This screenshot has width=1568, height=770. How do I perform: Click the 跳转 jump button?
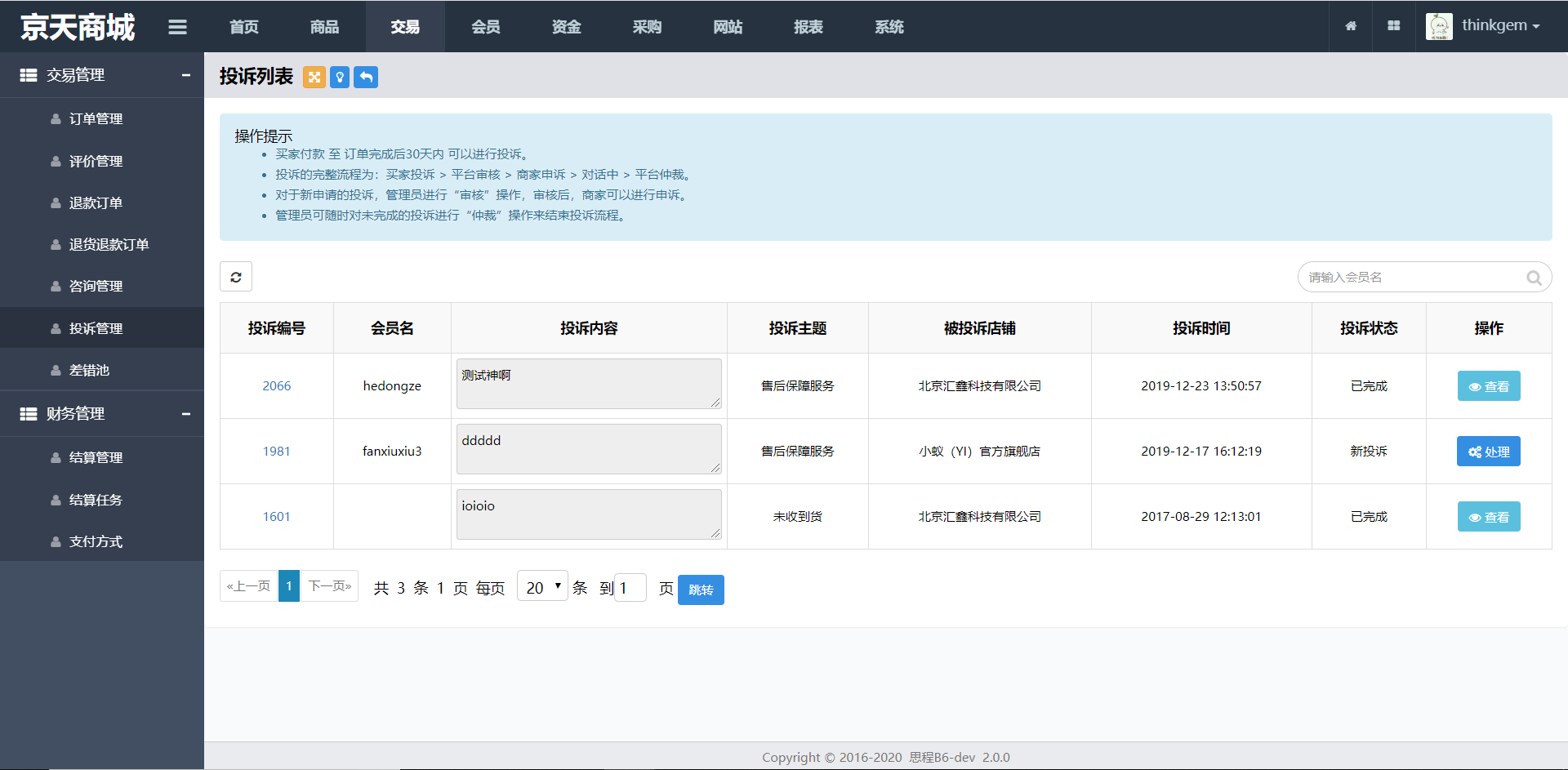[701, 590]
